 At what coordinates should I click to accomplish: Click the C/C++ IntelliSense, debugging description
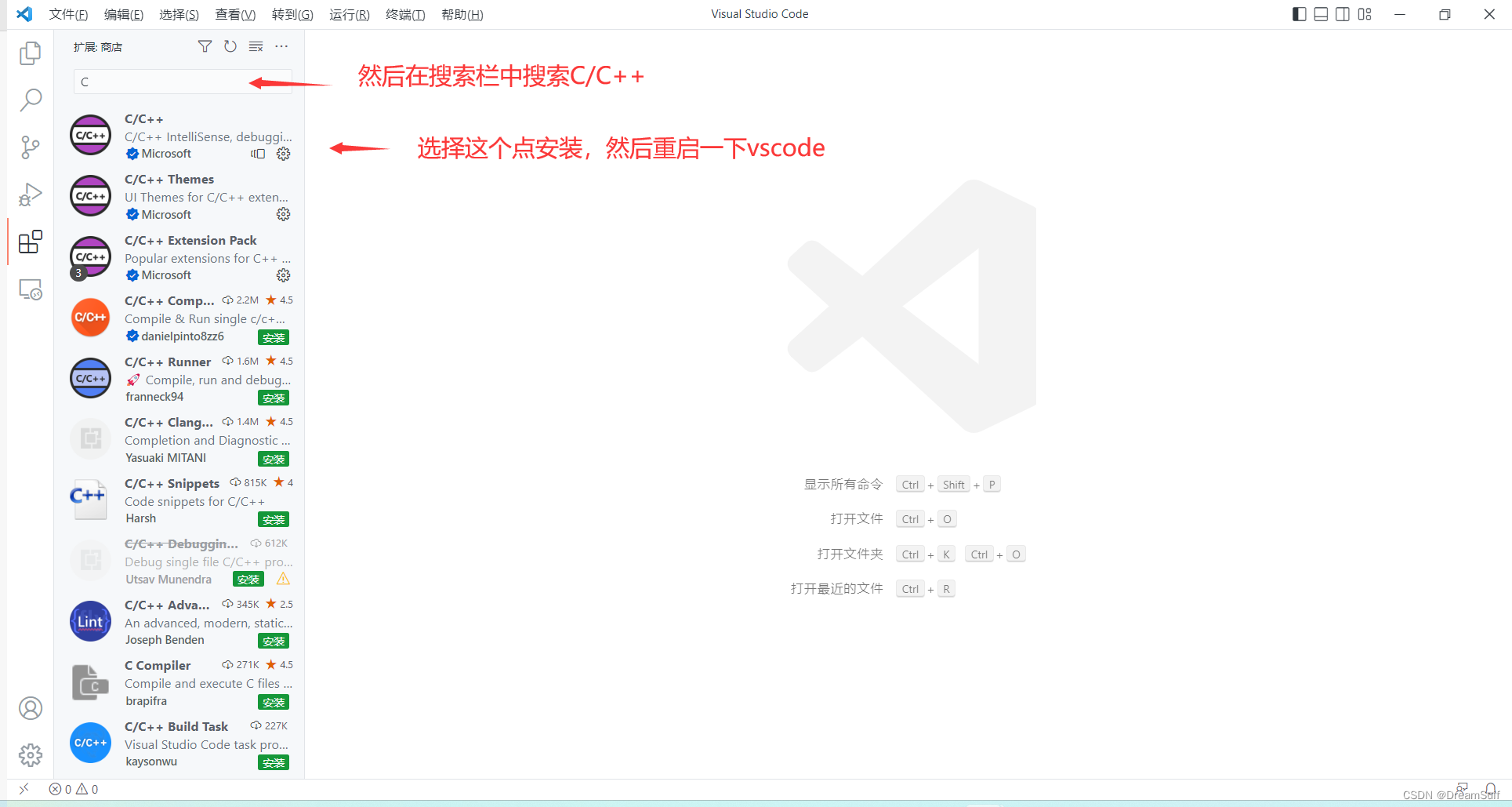tap(208, 136)
